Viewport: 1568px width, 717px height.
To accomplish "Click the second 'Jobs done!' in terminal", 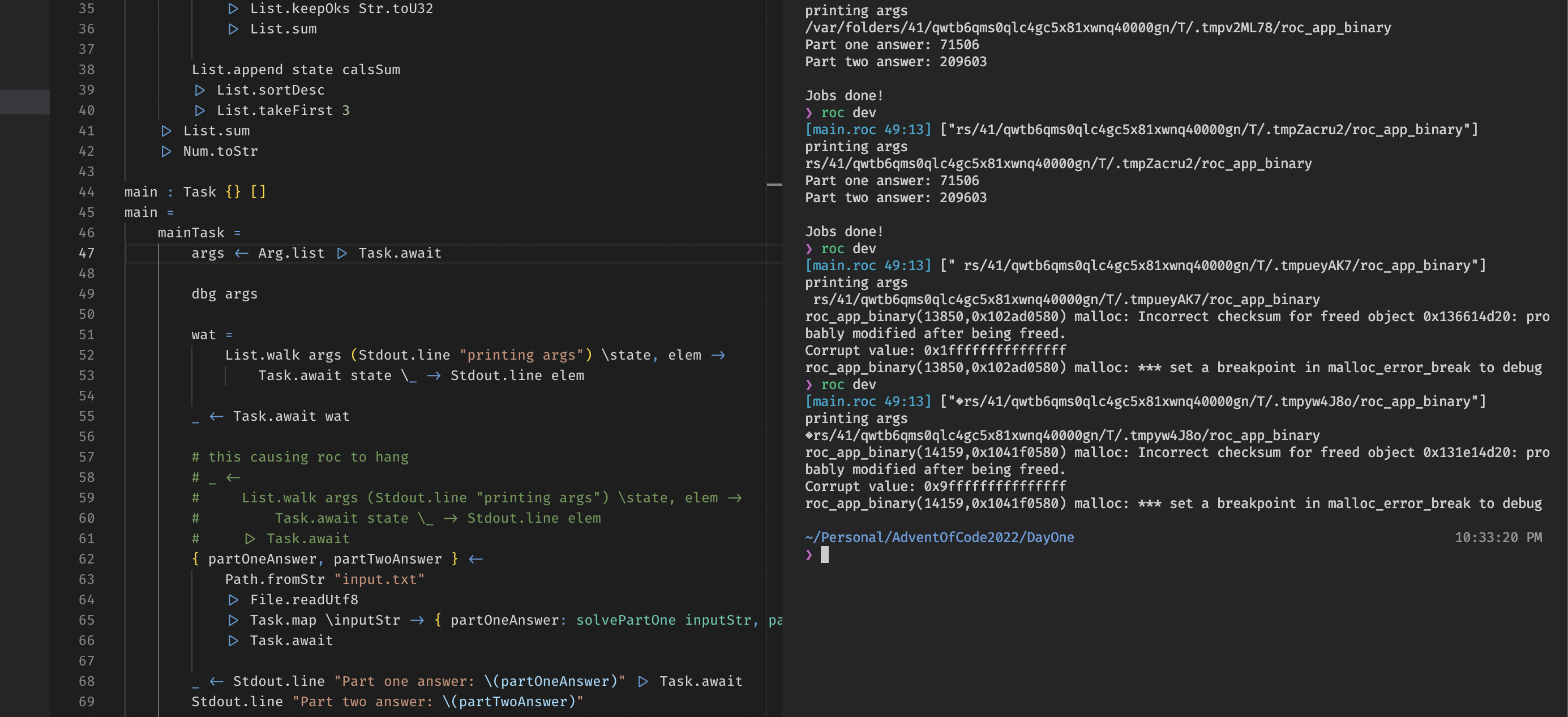I will click(x=843, y=232).
